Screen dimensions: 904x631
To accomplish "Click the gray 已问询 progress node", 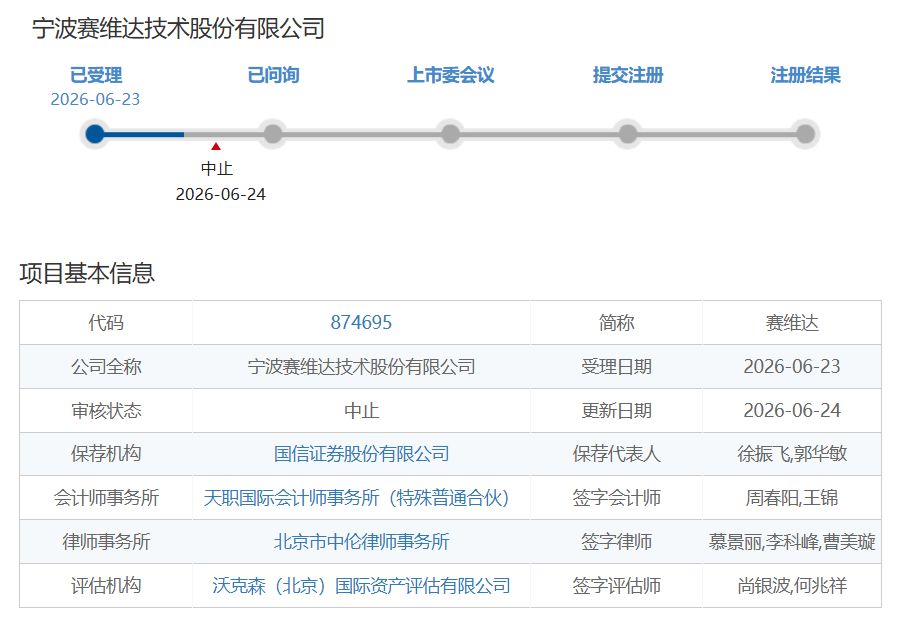I will 273,134.
